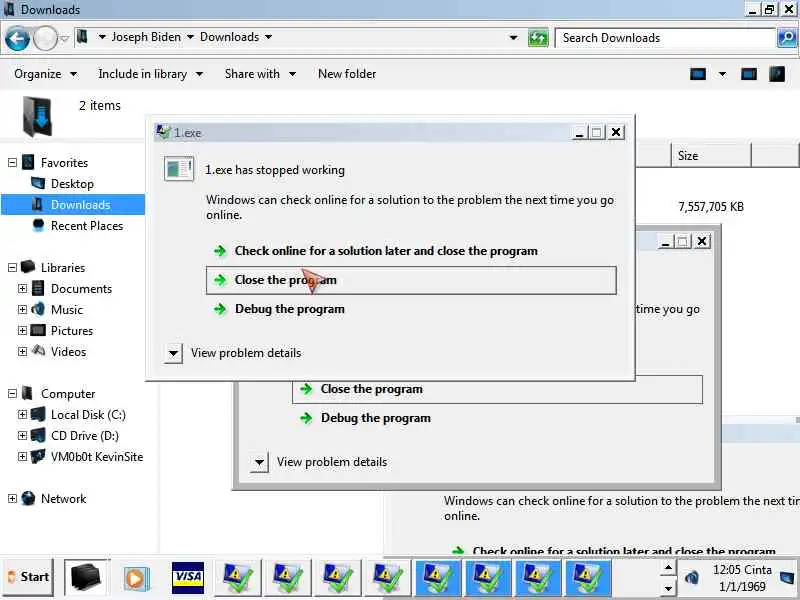The height and width of the screenshot is (600, 800).
Task: Expand CD Drive (D:)
Action: [22, 435]
